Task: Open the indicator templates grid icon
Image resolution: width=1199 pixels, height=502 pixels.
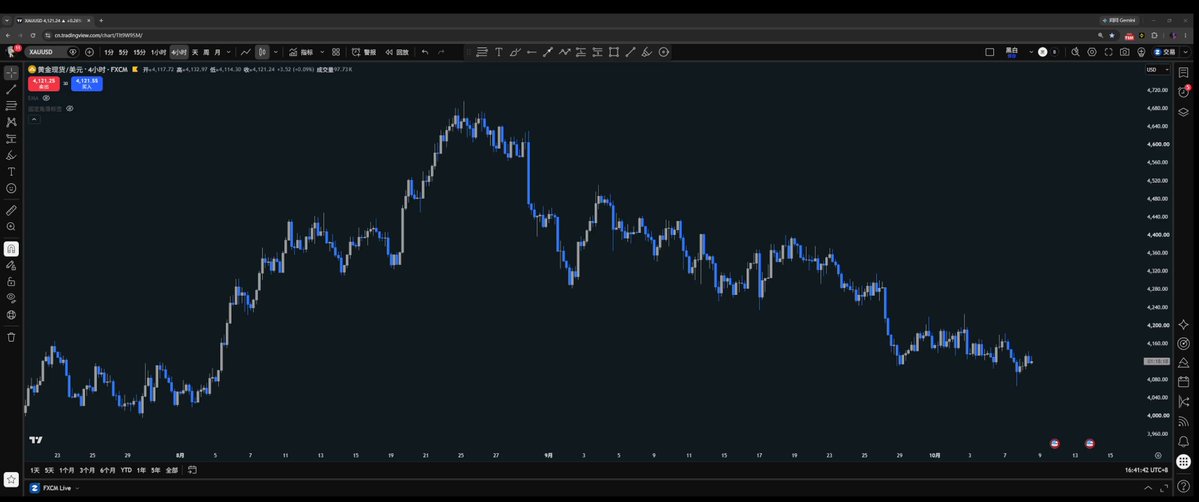Action: pos(336,52)
